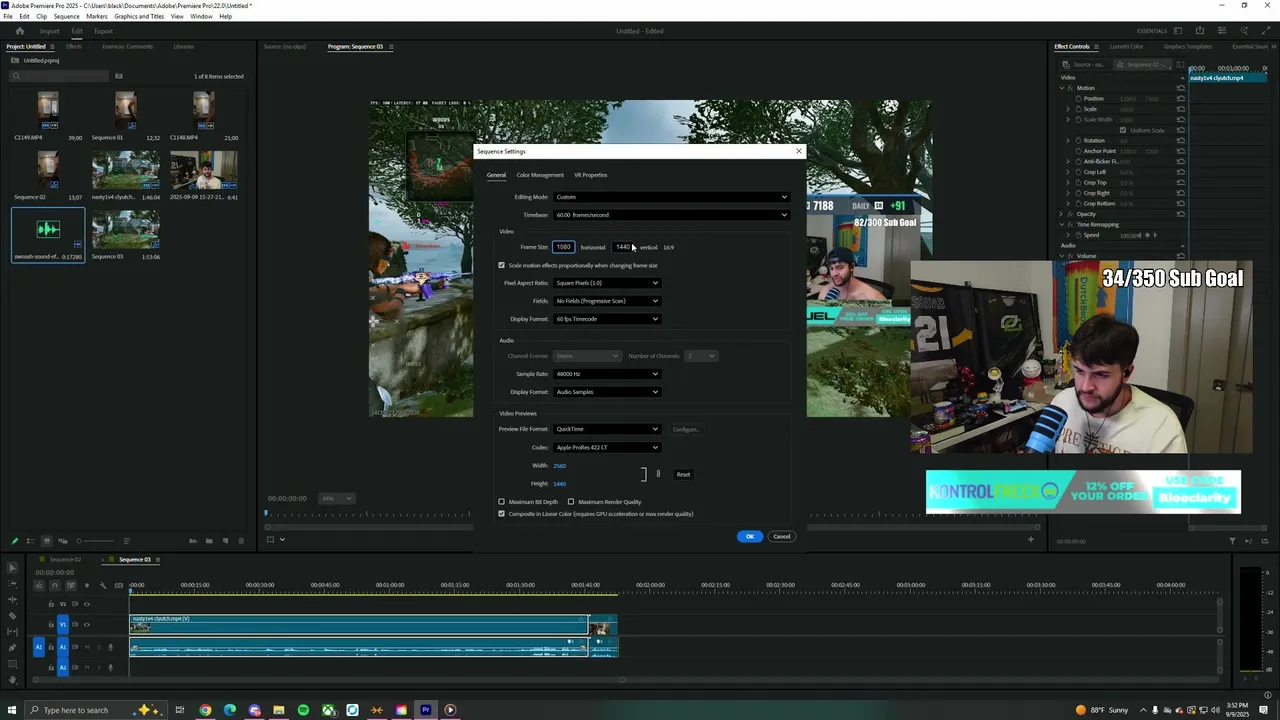This screenshot has width=1280, height=720.
Task: Toggle Composite in Linear Color checkbox
Action: coord(502,514)
